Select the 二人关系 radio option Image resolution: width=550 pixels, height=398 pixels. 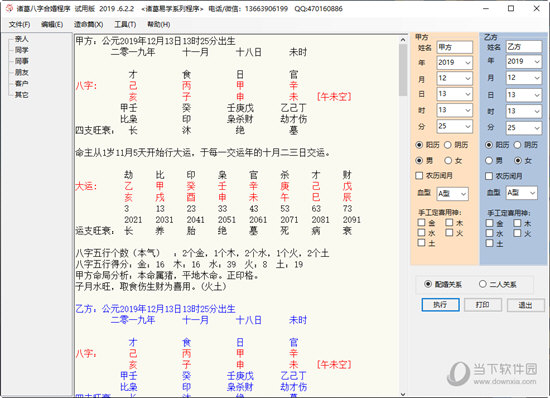[x=483, y=284]
